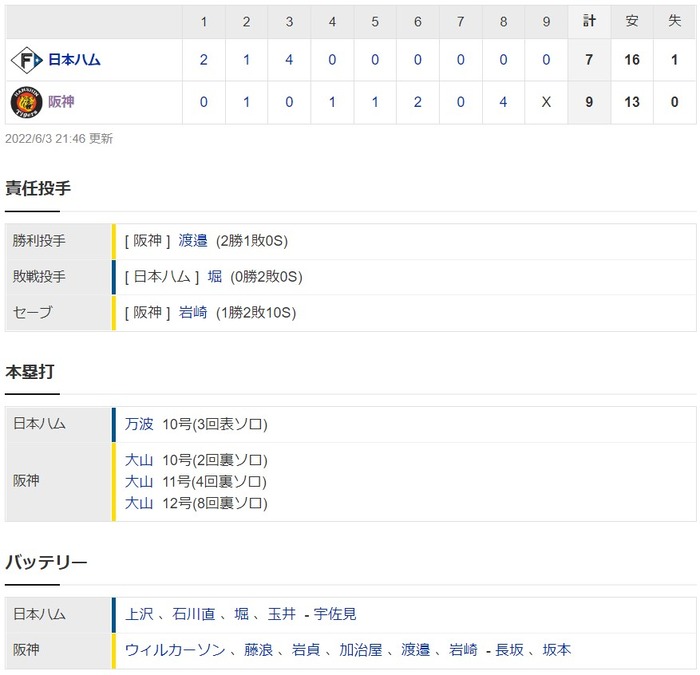
Task: Open save pitcher 岩崎 profile link
Action: point(193,312)
